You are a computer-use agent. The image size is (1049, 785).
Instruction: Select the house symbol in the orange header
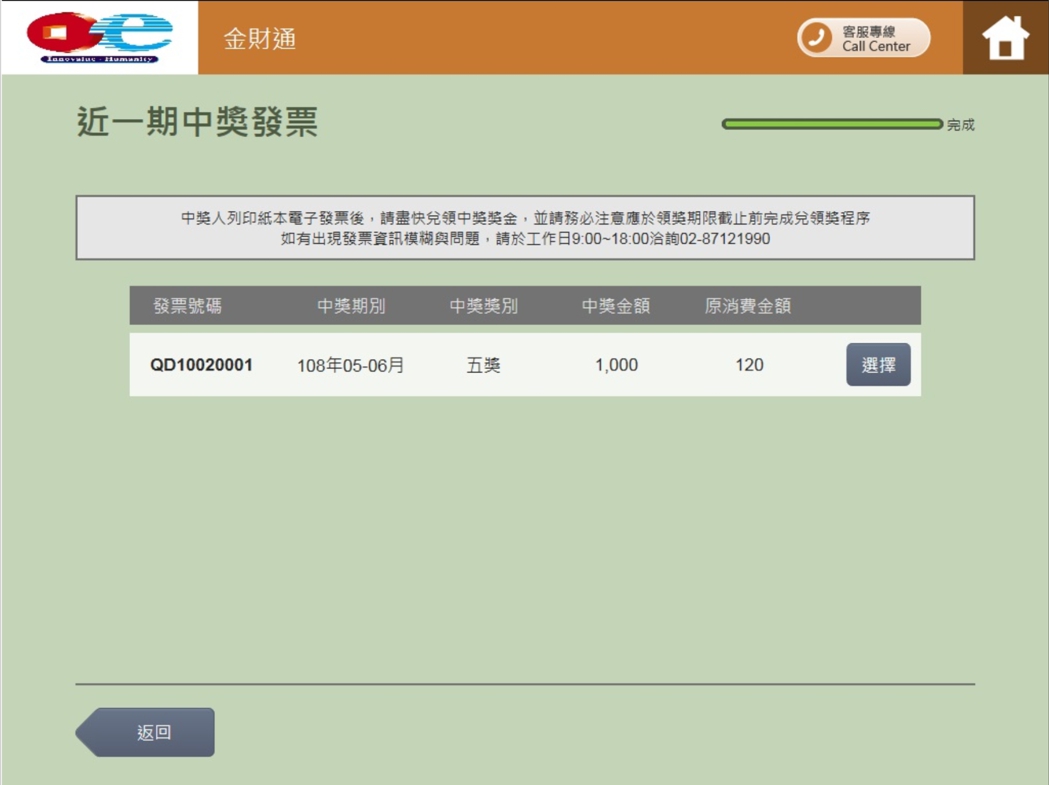[x=1004, y=37]
